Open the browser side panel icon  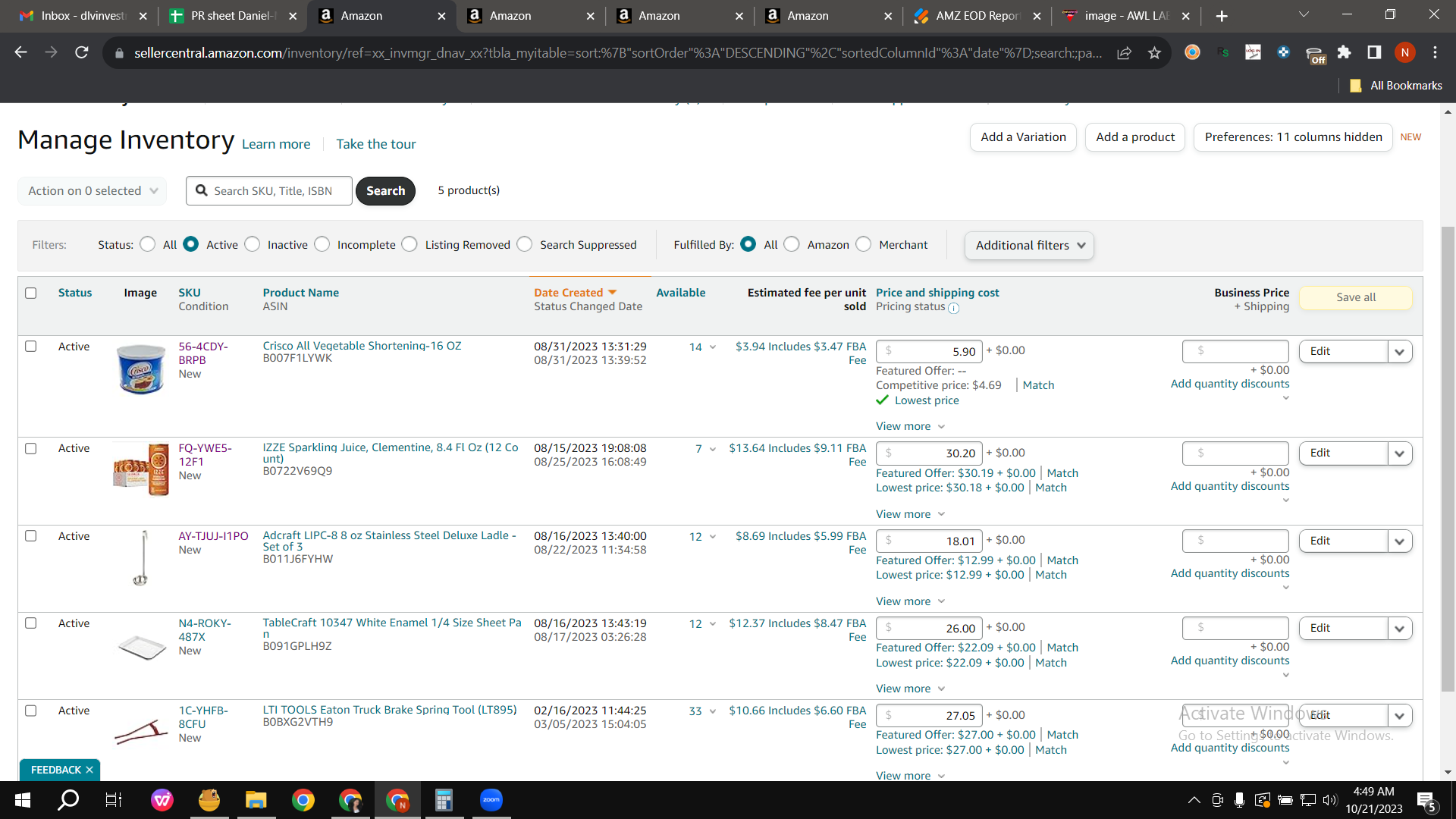(x=1374, y=52)
